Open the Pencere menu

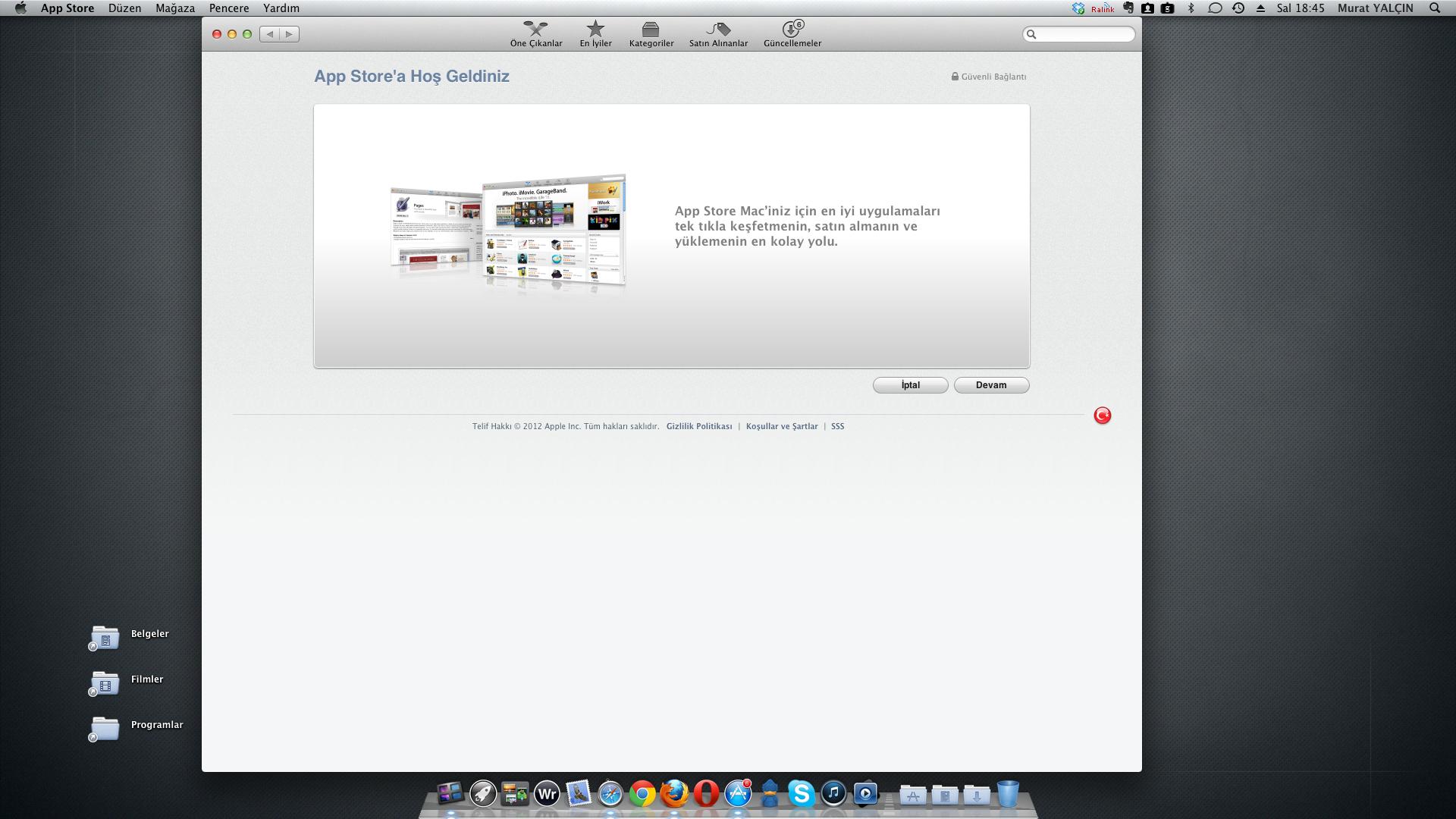229,8
